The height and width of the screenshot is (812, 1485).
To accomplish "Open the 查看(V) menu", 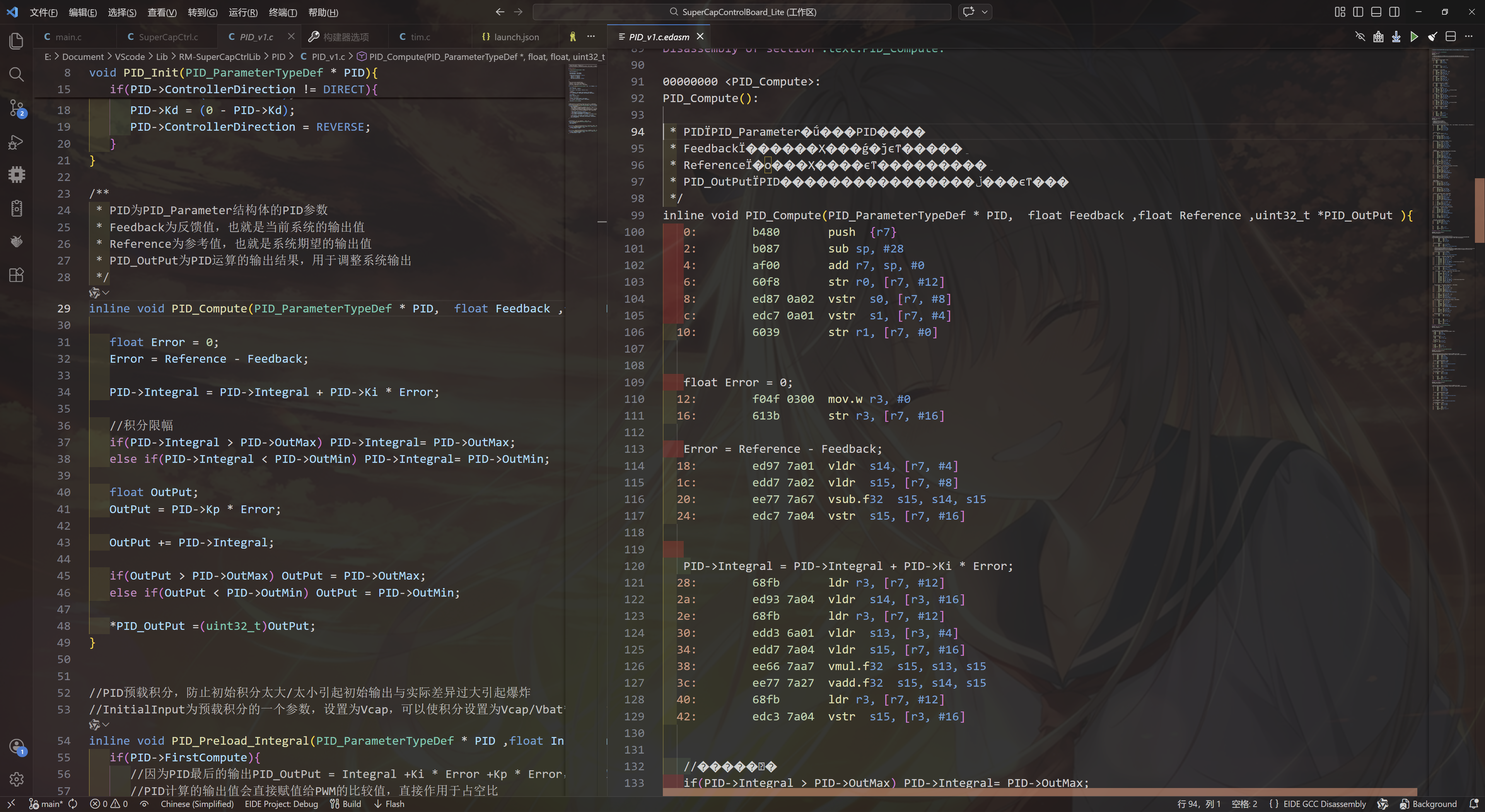I will coord(162,12).
